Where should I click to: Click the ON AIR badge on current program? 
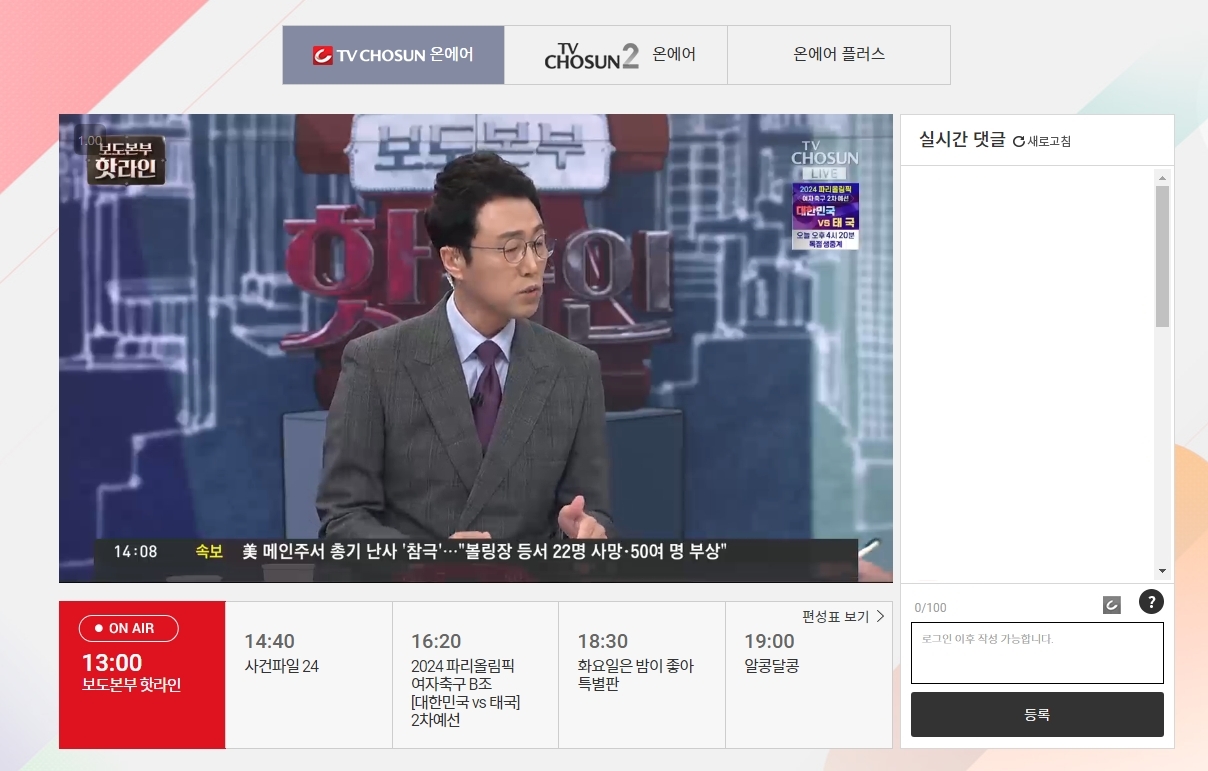click(x=128, y=628)
